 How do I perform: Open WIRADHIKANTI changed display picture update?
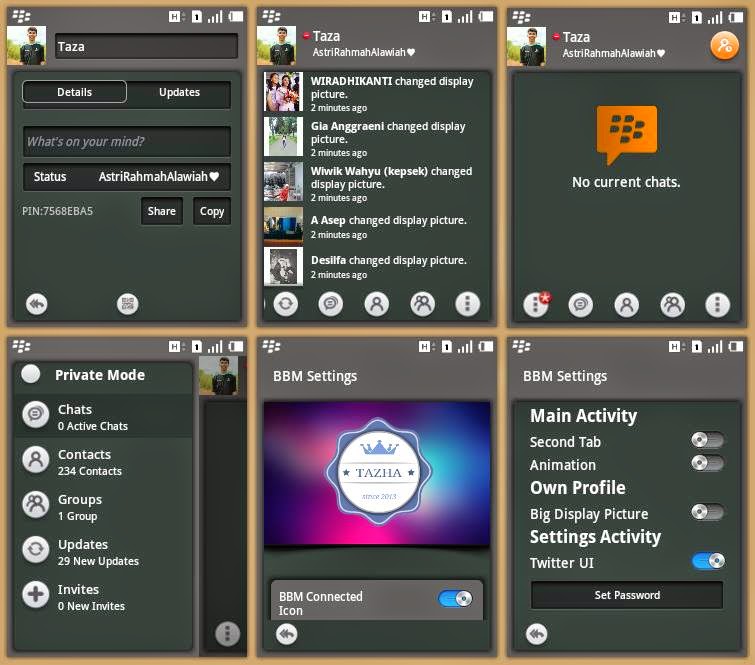click(x=377, y=93)
